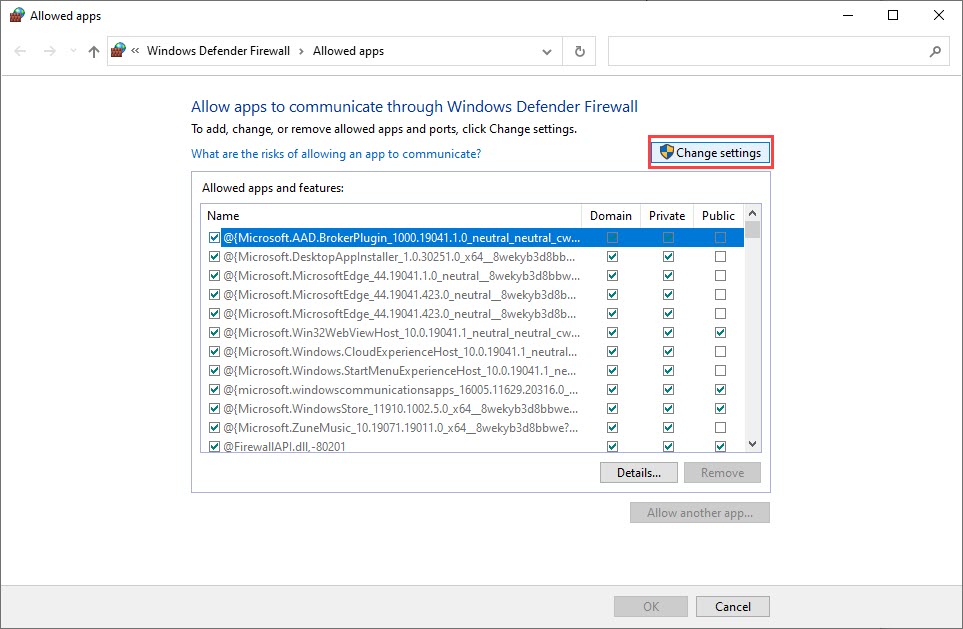This screenshot has width=963, height=629.
Task: Show hidden breadcrumb path double chevron
Action: 135,51
